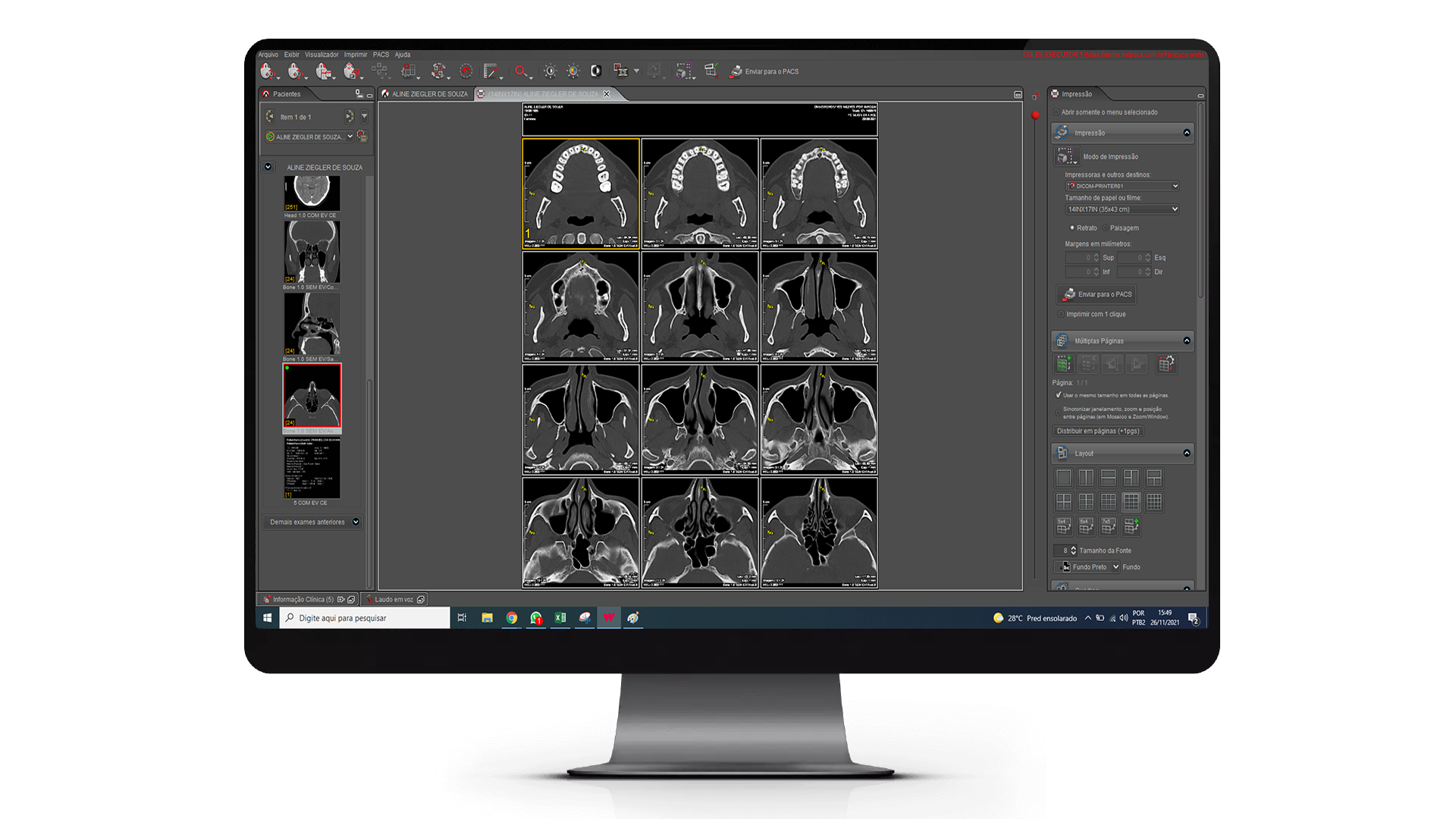Click Distribuir em páginas (+1pgs) button
1456x819 pixels.
coord(1098,431)
